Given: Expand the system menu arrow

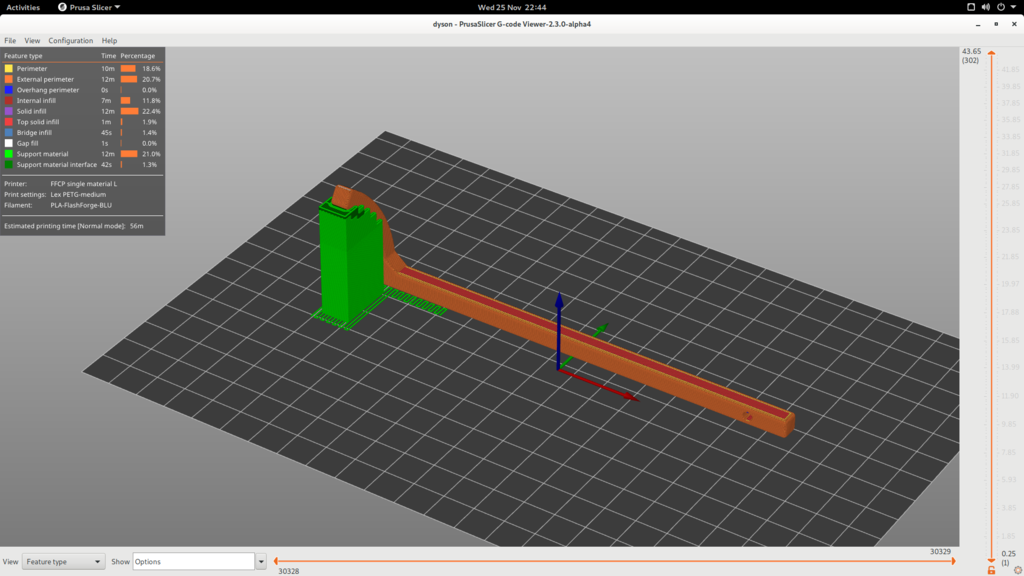Looking at the screenshot, I should coord(1014,7).
